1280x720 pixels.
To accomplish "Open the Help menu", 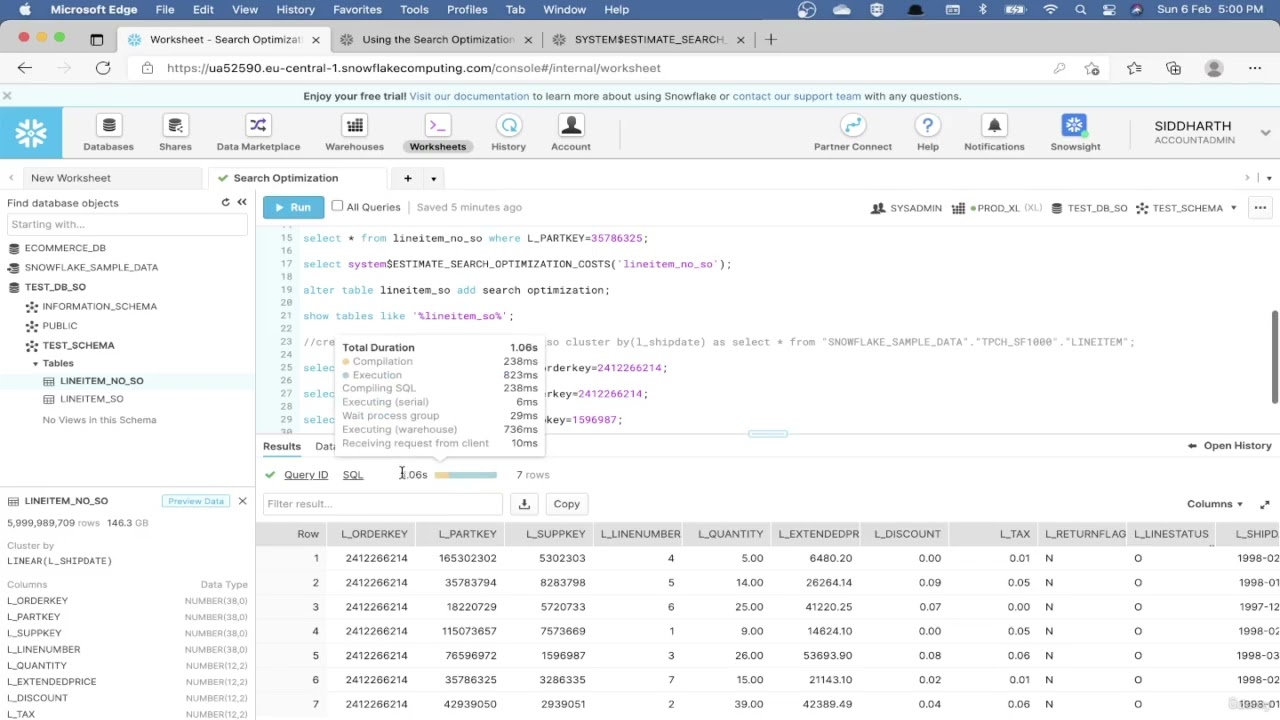I will 928,133.
